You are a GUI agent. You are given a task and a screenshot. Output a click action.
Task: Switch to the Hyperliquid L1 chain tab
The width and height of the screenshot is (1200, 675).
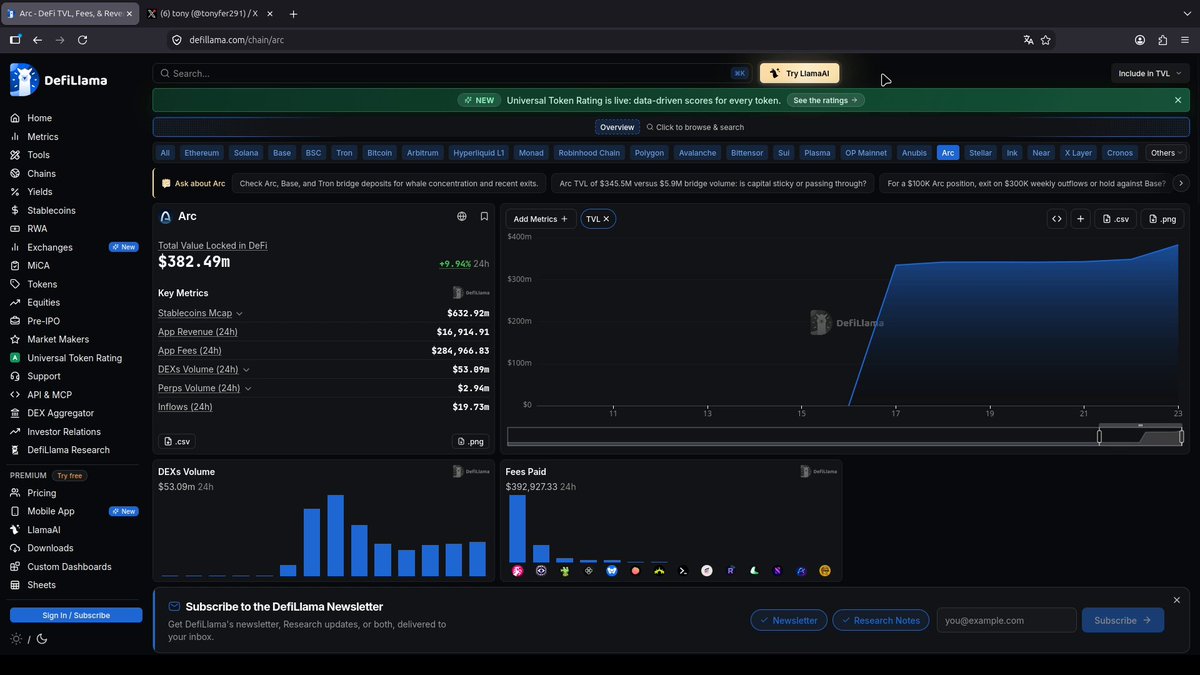(479, 153)
